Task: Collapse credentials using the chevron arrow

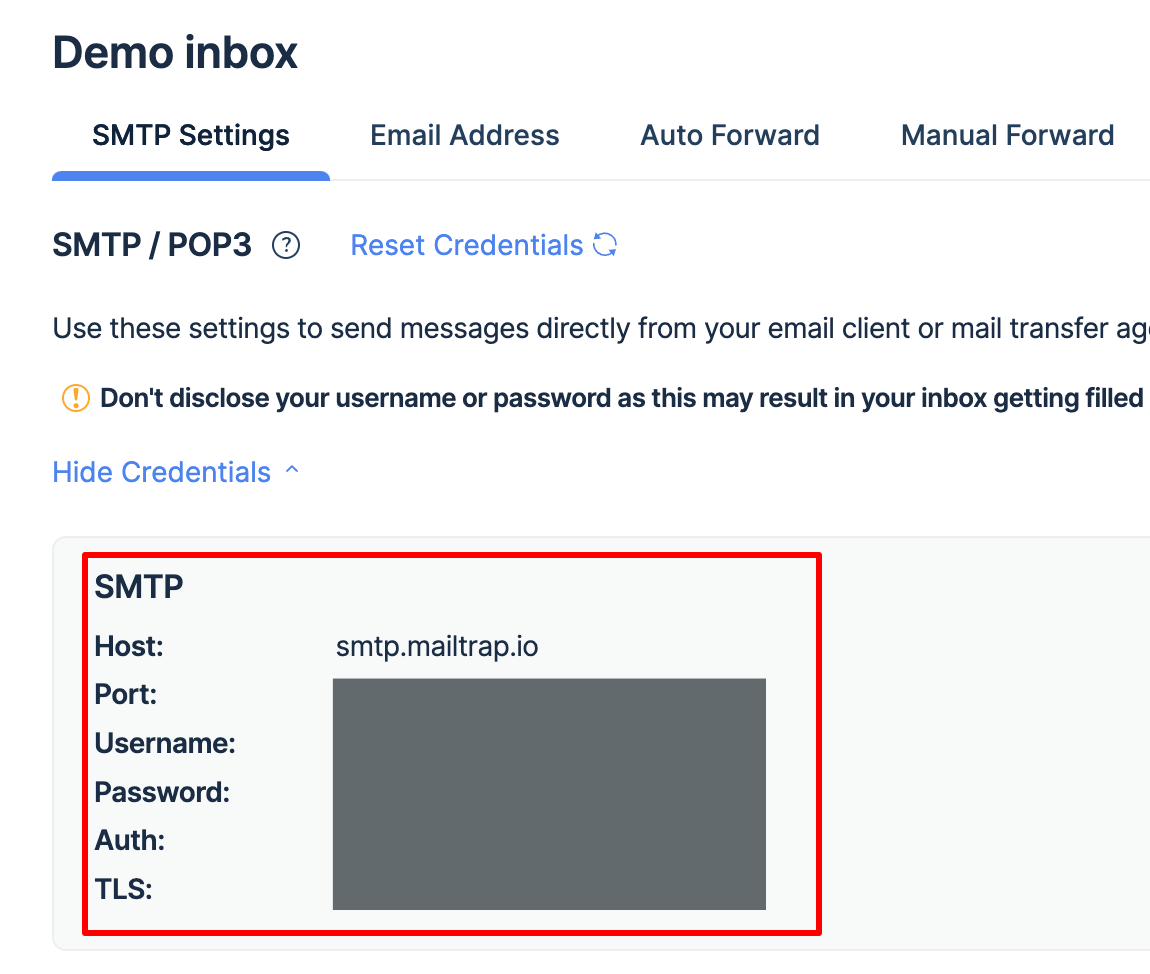Action: click(292, 471)
